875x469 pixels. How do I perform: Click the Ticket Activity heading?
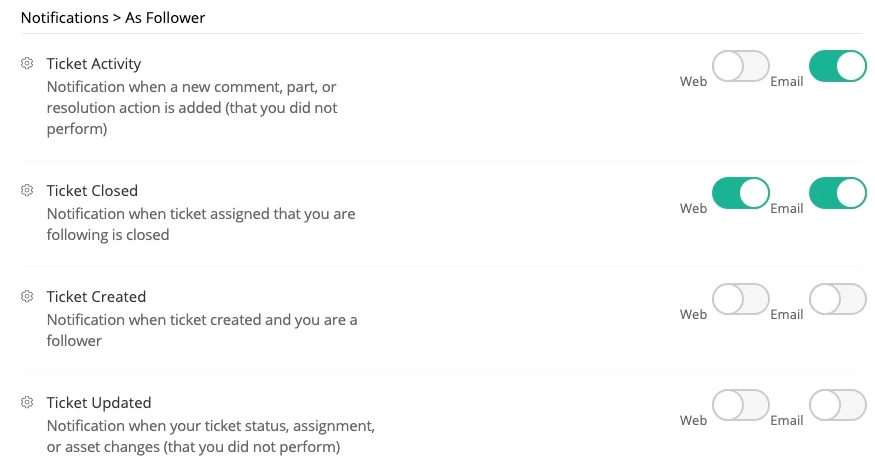(94, 64)
